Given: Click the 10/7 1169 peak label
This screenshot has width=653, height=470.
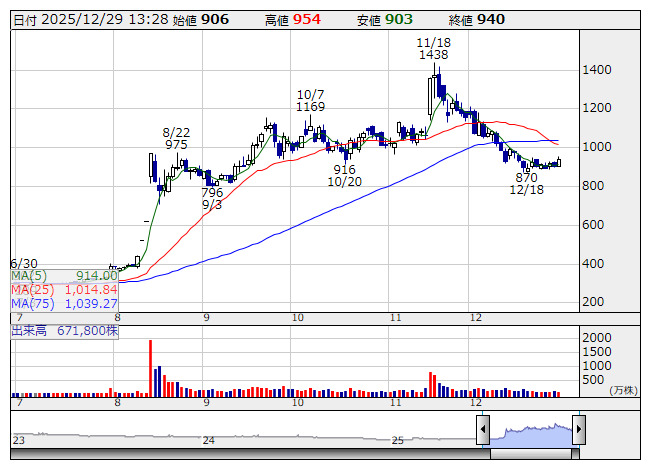Looking at the screenshot, I should point(310,101).
